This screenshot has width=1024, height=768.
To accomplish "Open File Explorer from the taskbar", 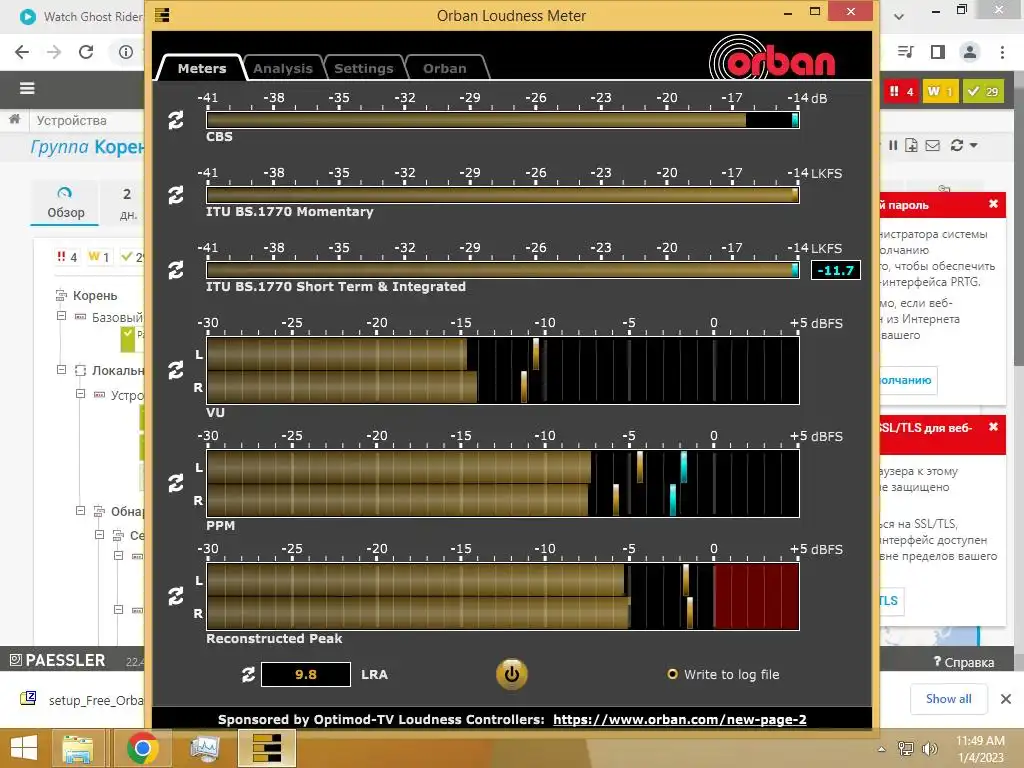I will (79, 748).
